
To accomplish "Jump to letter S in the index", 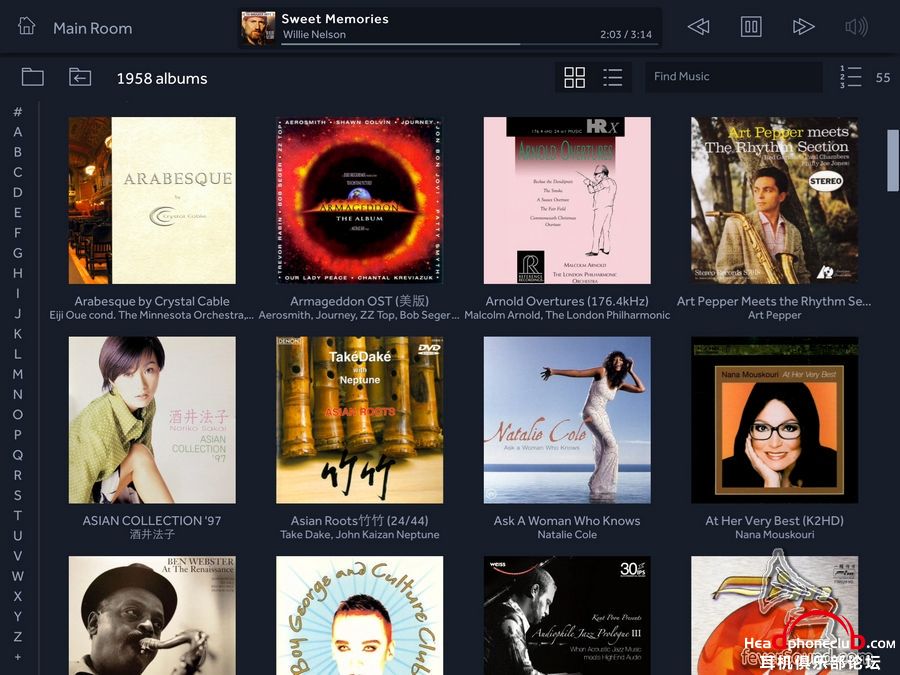I will coord(18,495).
